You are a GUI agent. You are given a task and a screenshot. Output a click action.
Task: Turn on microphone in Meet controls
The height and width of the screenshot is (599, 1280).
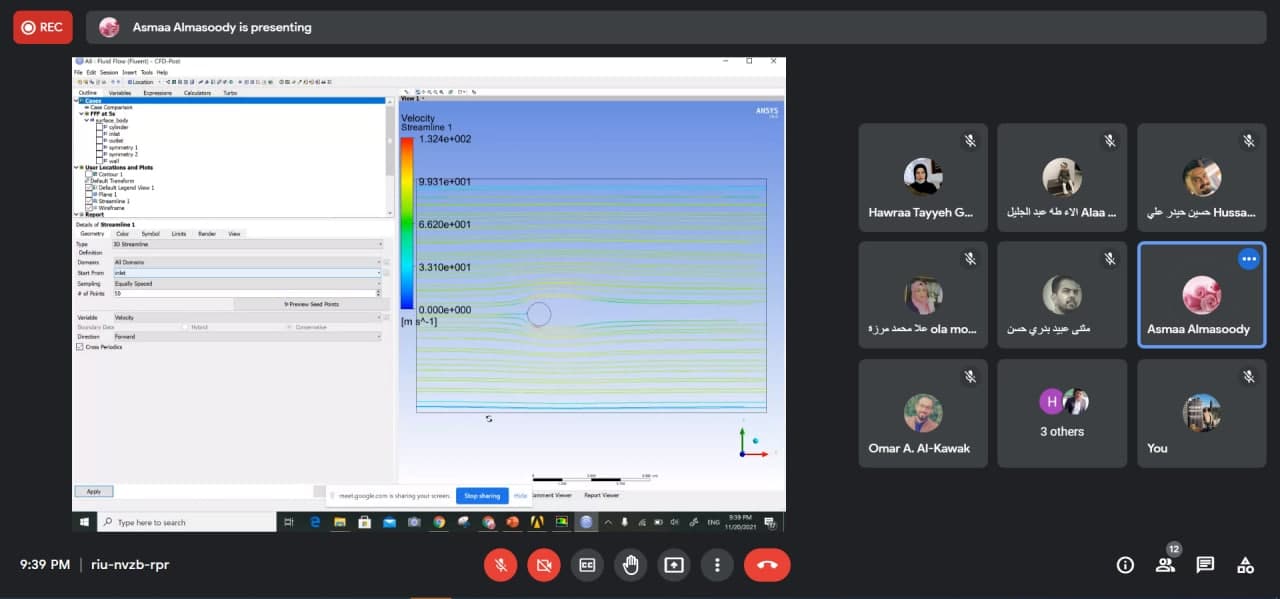(x=500, y=565)
